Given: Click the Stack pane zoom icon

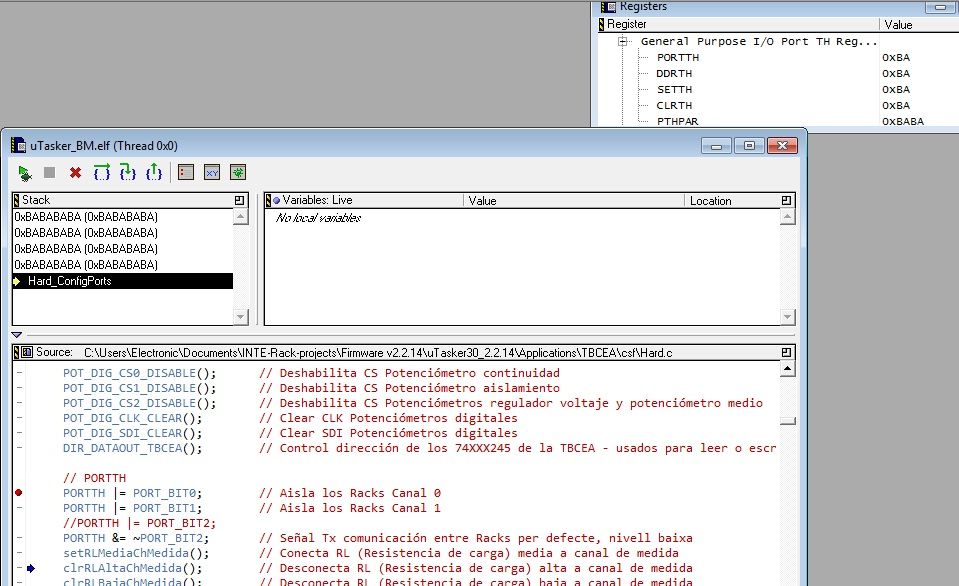Looking at the screenshot, I should (239, 200).
